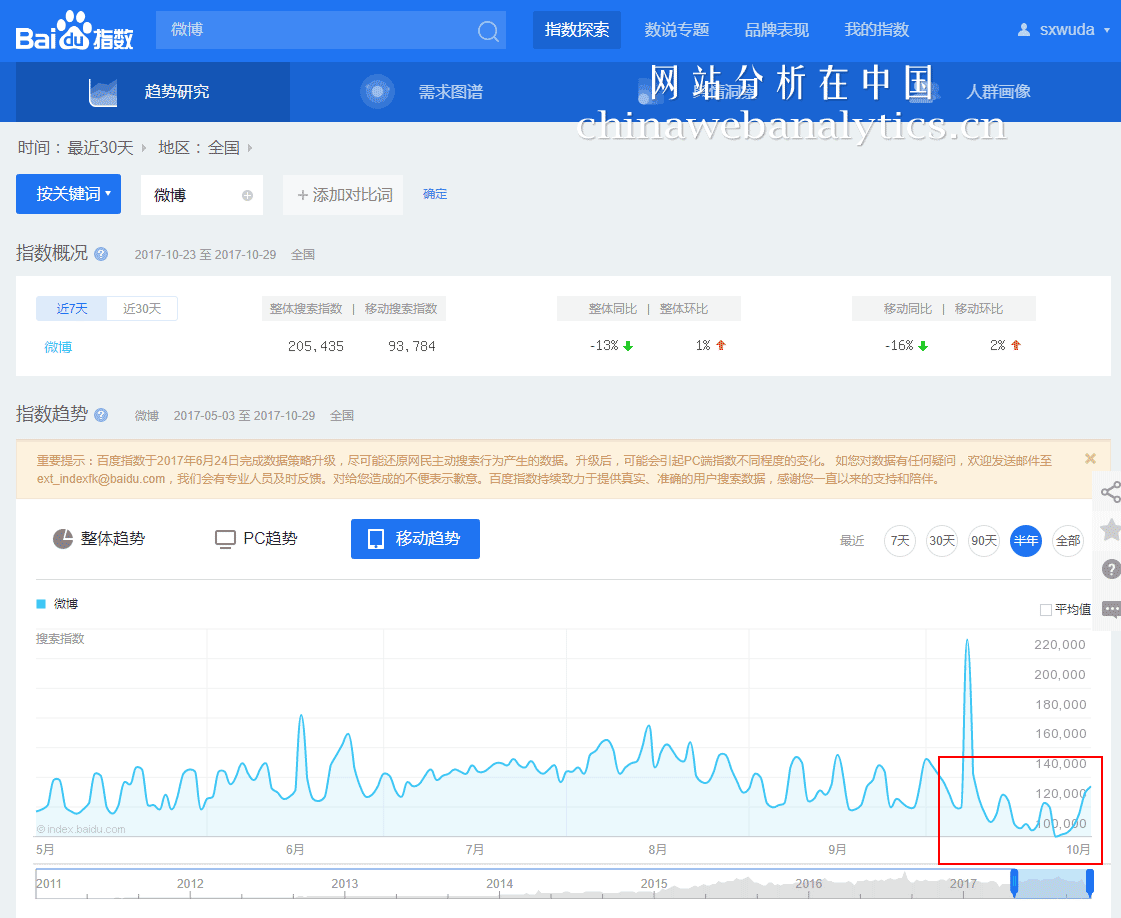Enable the 平均值 checkbox

click(x=1046, y=609)
